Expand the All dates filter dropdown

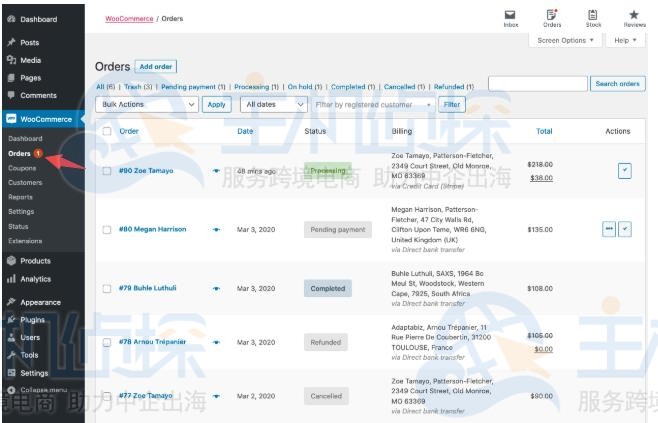[x=273, y=104]
